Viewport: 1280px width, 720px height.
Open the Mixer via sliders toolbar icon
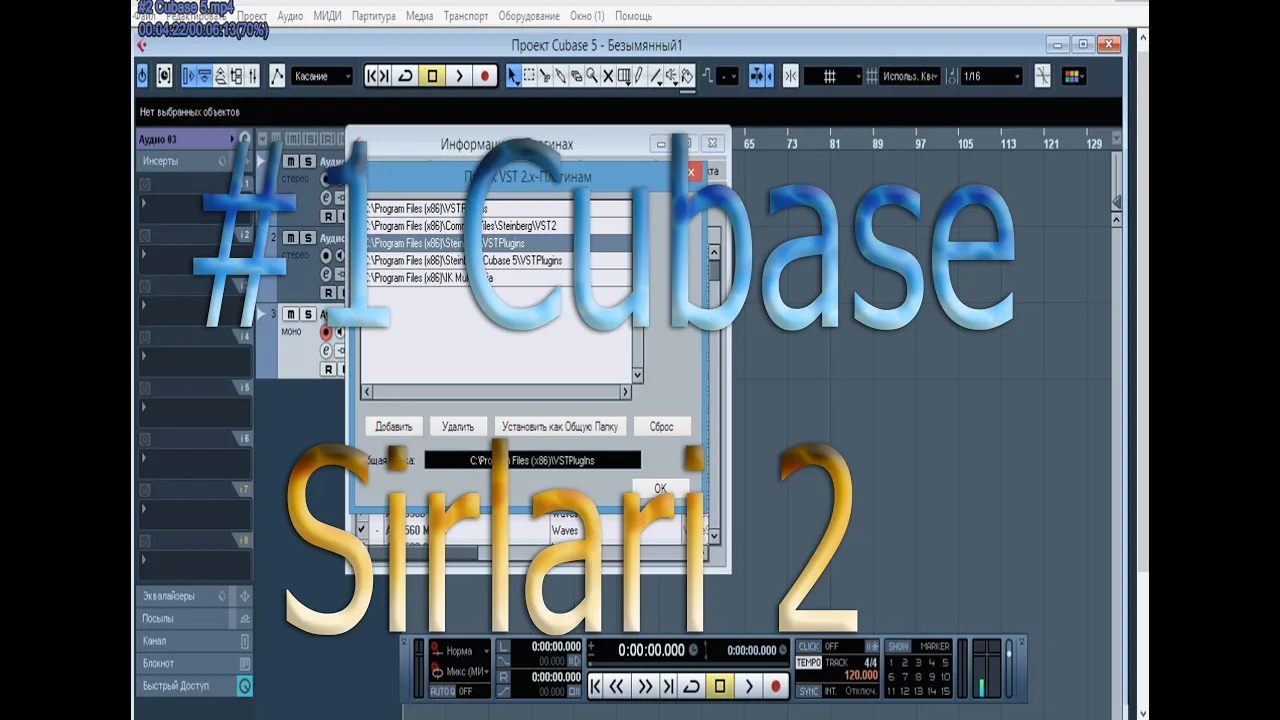[252, 76]
